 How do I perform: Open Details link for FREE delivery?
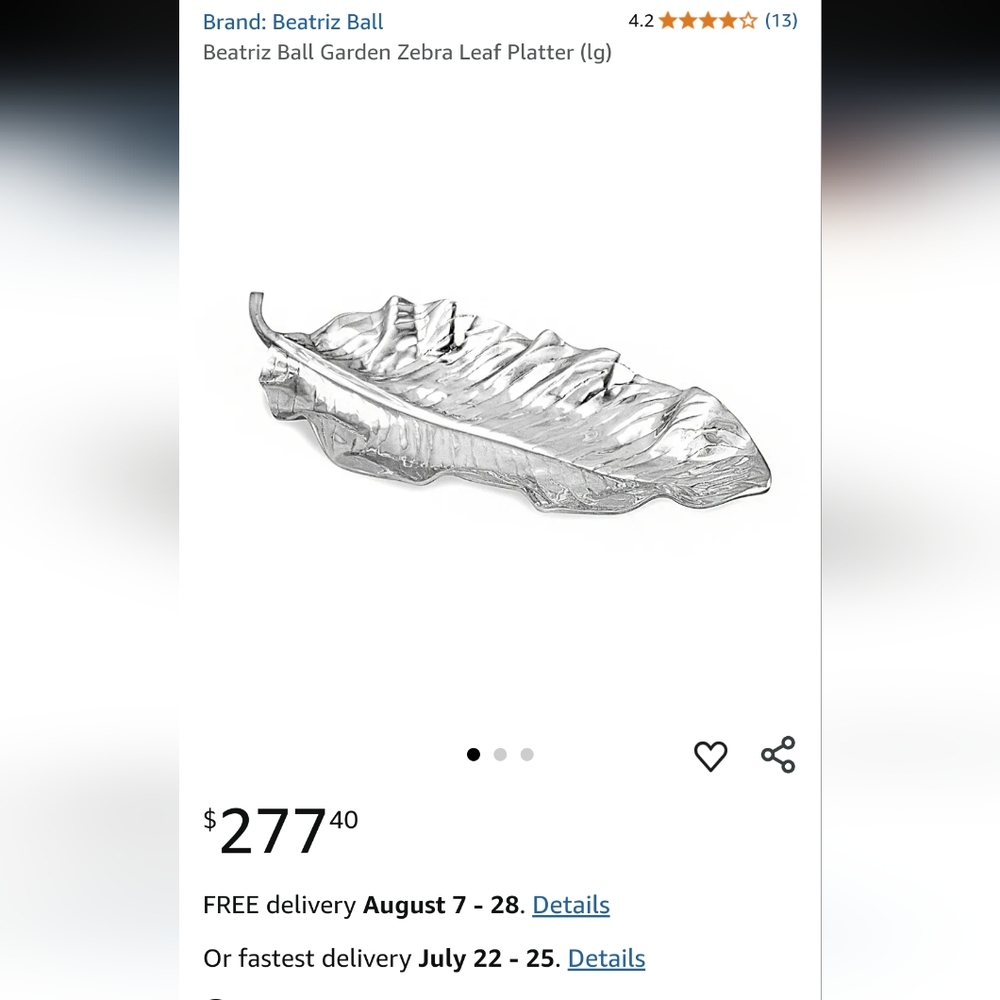[571, 905]
